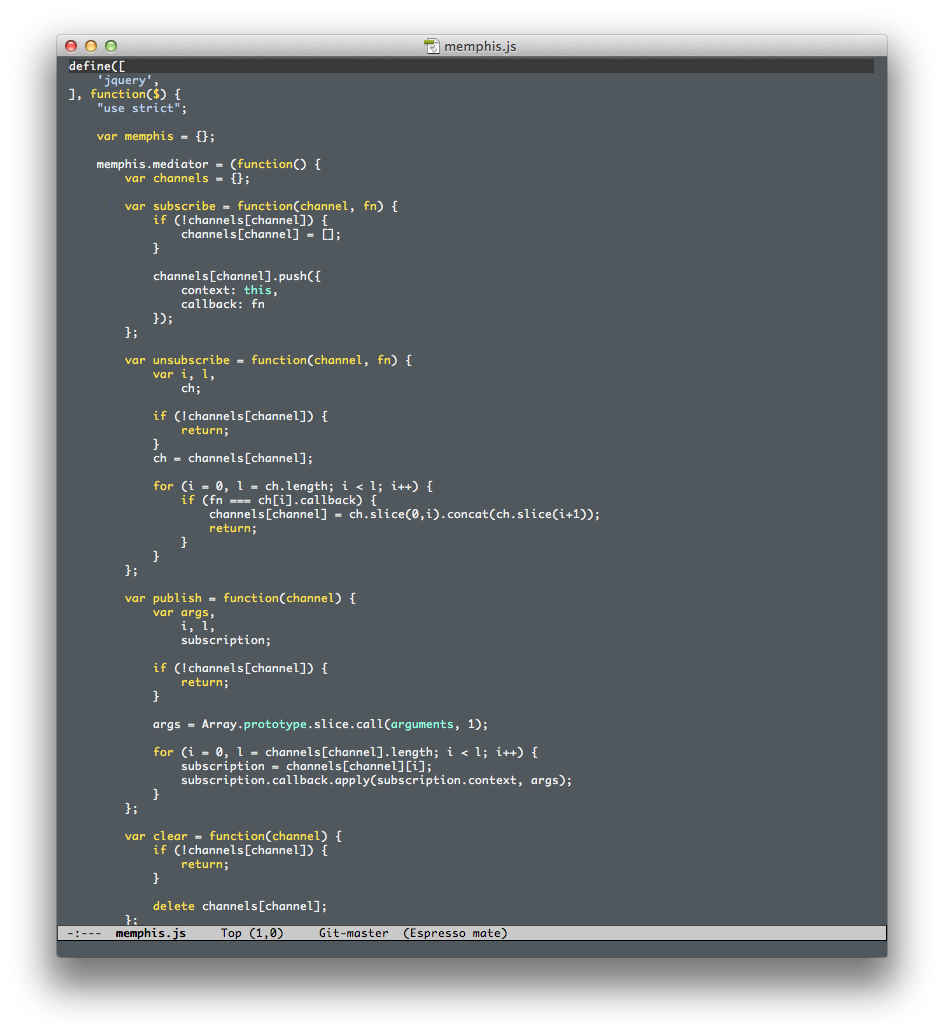The height and width of the screenshot is (1036, 944).
Task: Click the ch; declaration line
Action: pyautogui.click(x=191, y=388)
